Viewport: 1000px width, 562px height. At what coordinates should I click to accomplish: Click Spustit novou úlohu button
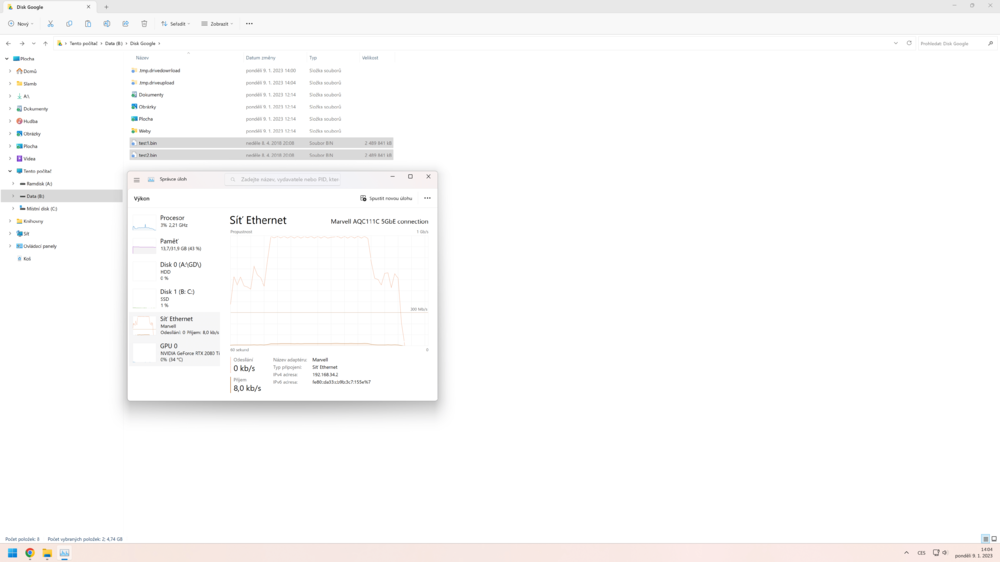point(386,198)
